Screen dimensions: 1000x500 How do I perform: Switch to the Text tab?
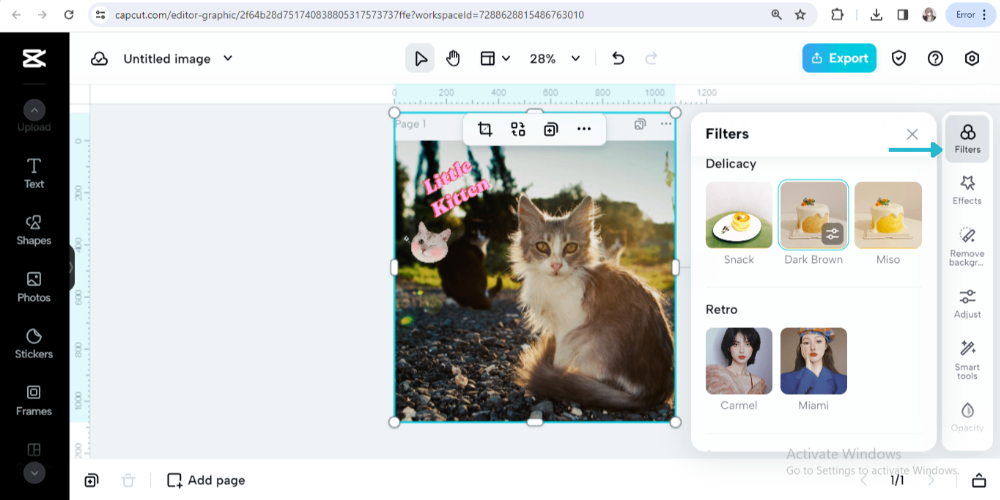[x=34, y=173]
